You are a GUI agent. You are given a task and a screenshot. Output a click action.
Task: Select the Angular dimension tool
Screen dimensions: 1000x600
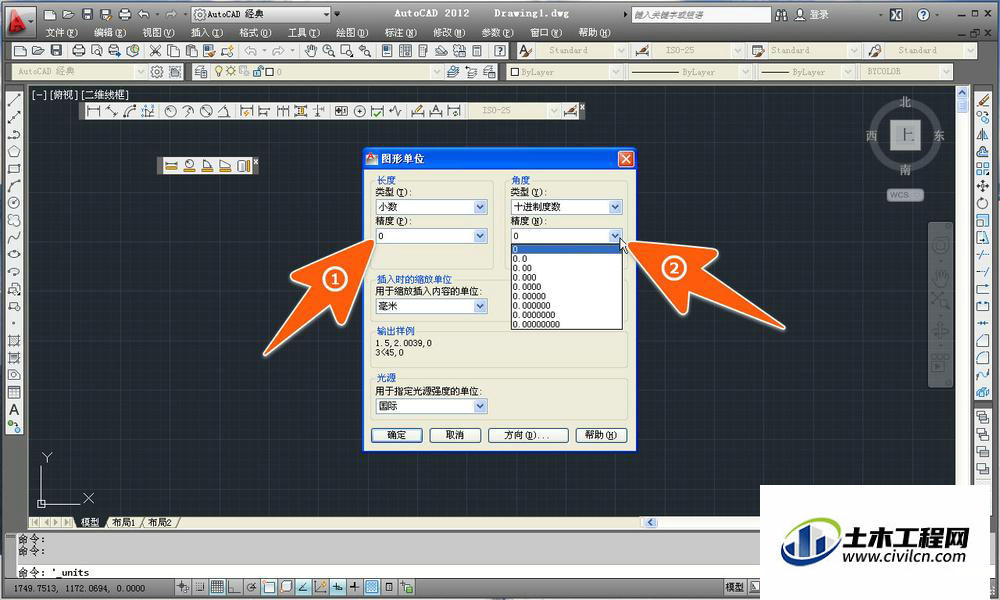(224, 111)
